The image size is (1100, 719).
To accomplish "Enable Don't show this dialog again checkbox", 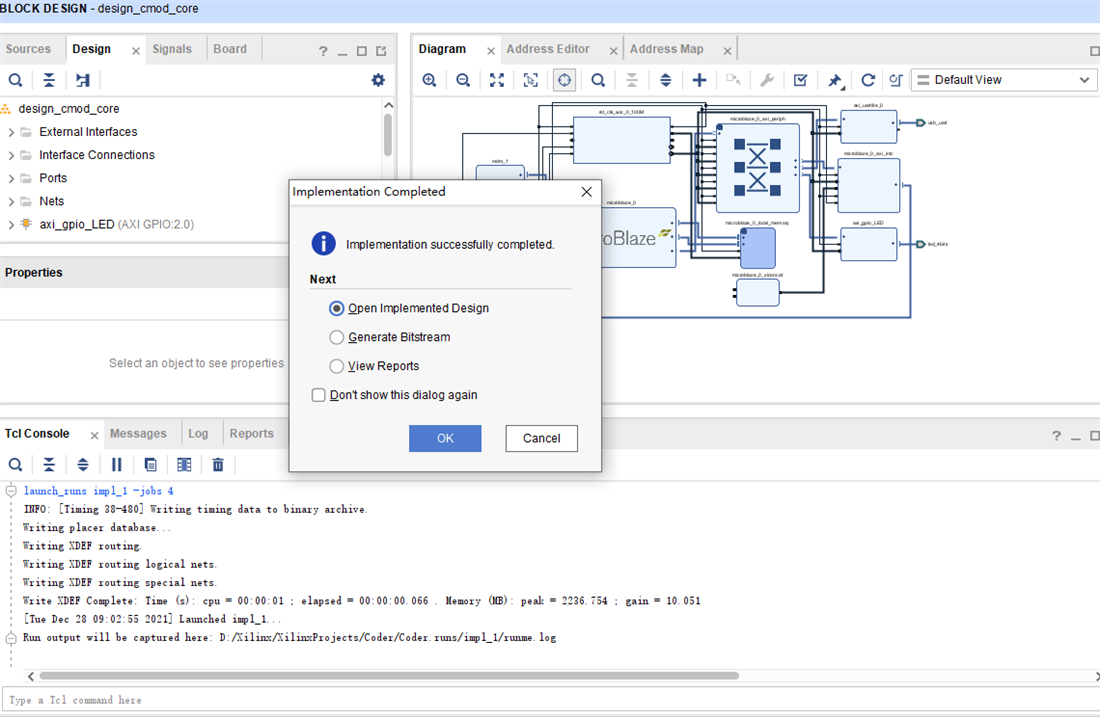I will pyautogui.click(x=319, y=395).
